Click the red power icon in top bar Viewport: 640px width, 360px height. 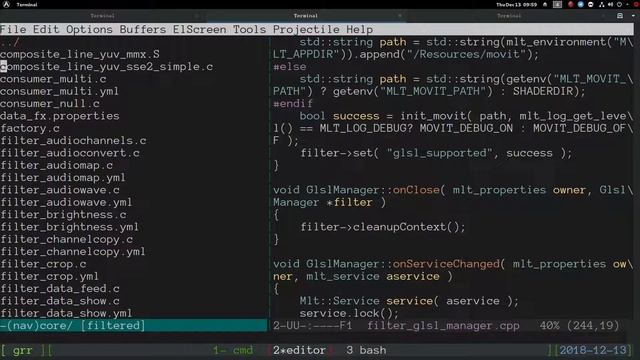click(636, 4)
